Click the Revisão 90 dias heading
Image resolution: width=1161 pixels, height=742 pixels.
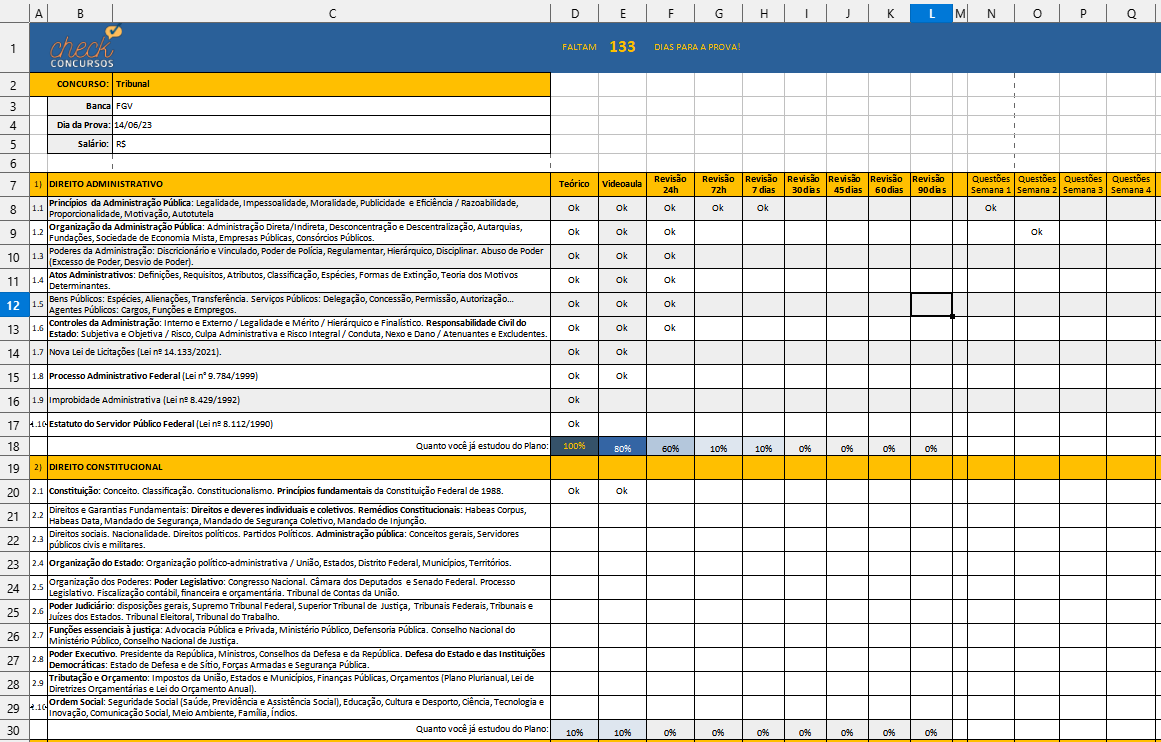[x=931, y=184]
